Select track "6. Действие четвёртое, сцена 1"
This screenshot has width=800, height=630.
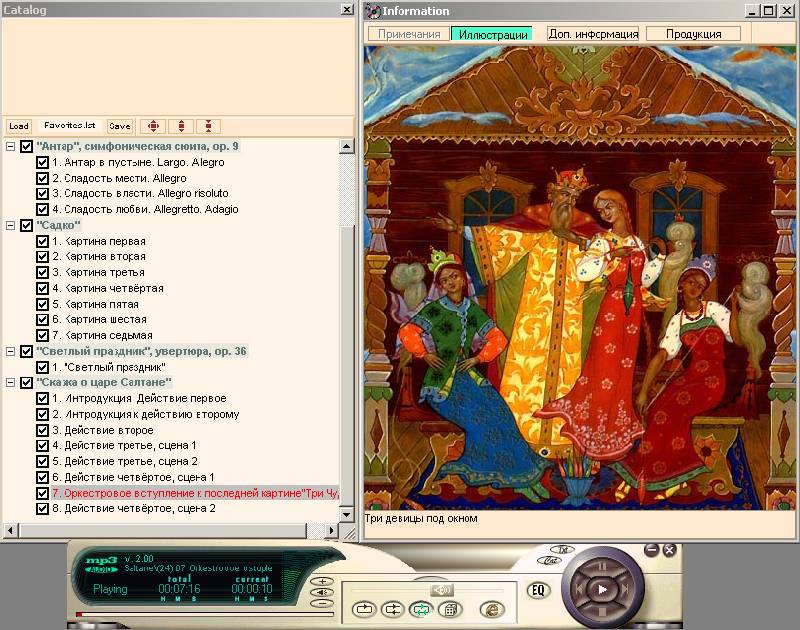(133, 477)
